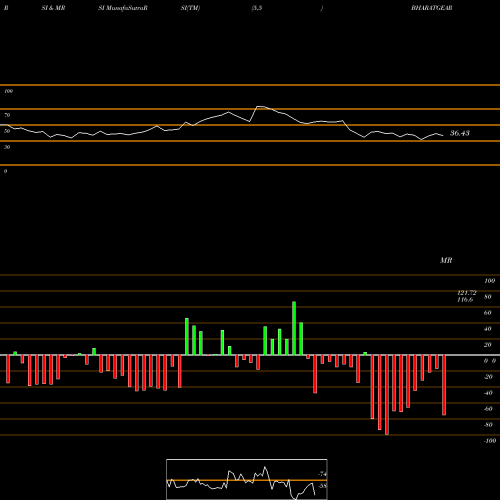The height and width of the screenshot is (500, 500).
Task: Click the longest red MR bar
Action: [x=387, y=395]
